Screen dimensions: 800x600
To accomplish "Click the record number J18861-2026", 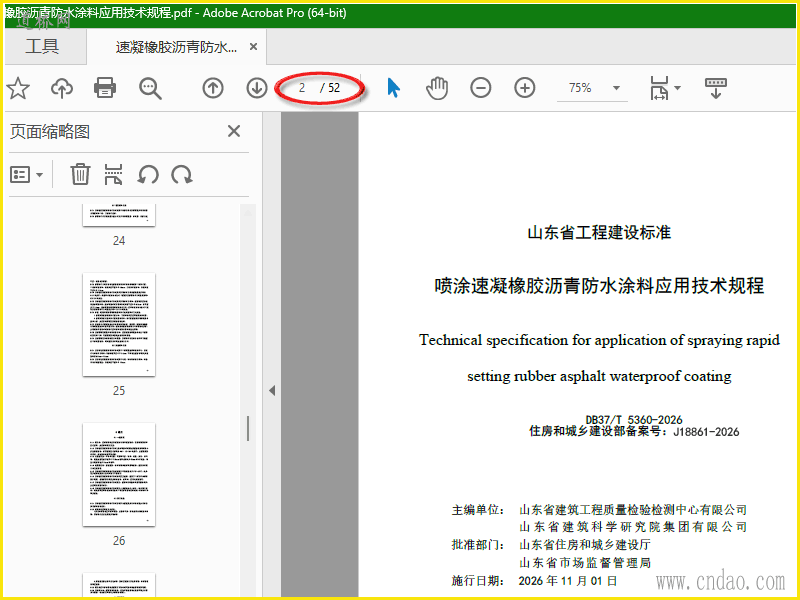I will coord(706,432).
